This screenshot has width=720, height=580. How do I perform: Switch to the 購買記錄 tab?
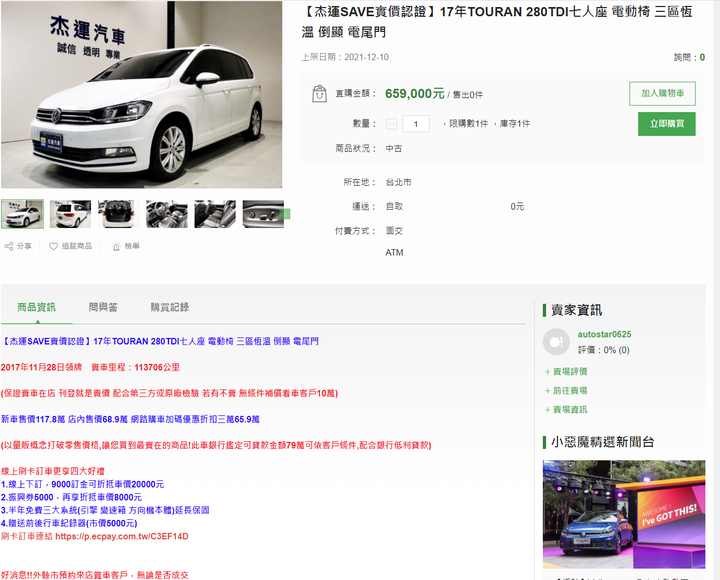(170, 307)
